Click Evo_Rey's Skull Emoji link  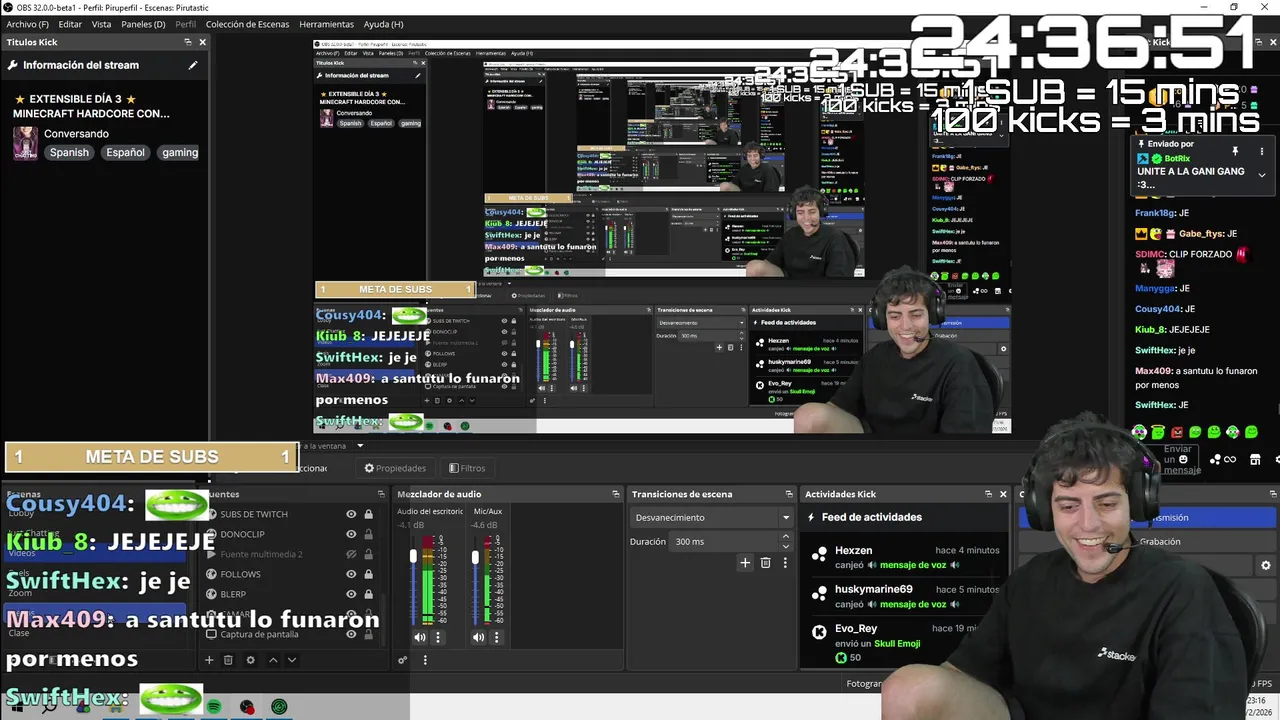(x=897, y=643)
